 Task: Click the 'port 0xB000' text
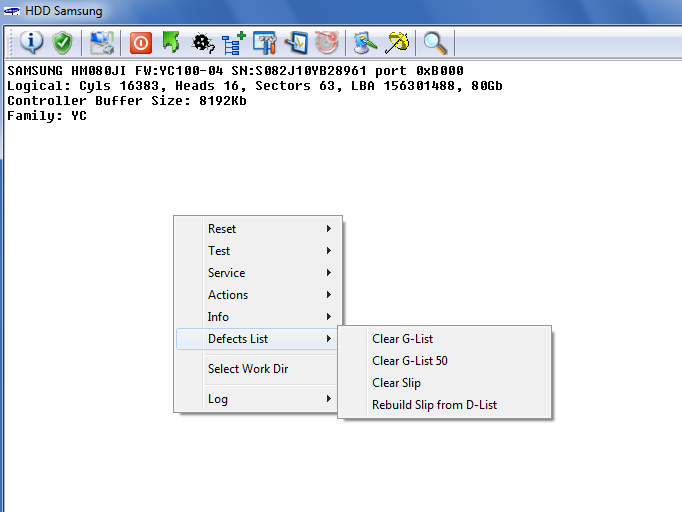coord(419,70)
